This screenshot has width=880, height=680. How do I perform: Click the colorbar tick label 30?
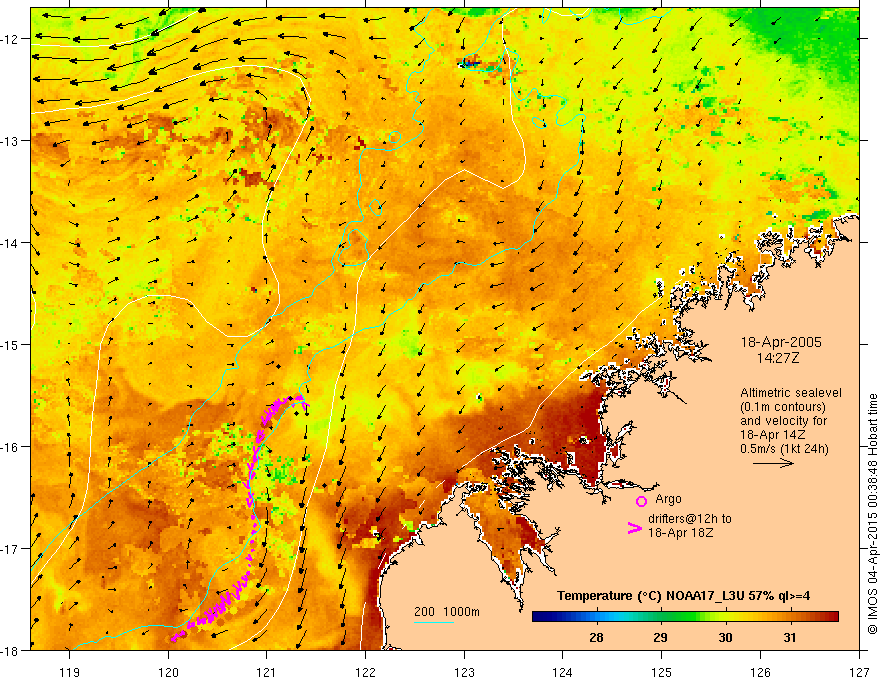tap(725, 637)
